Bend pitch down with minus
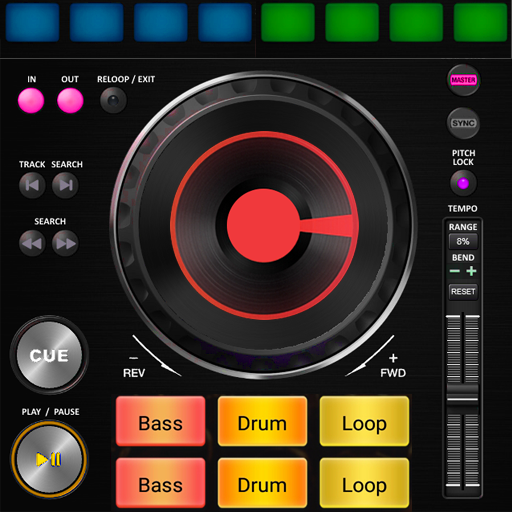Image resolution: width=512 pixels, height=512 pixels. click(455, 271)
